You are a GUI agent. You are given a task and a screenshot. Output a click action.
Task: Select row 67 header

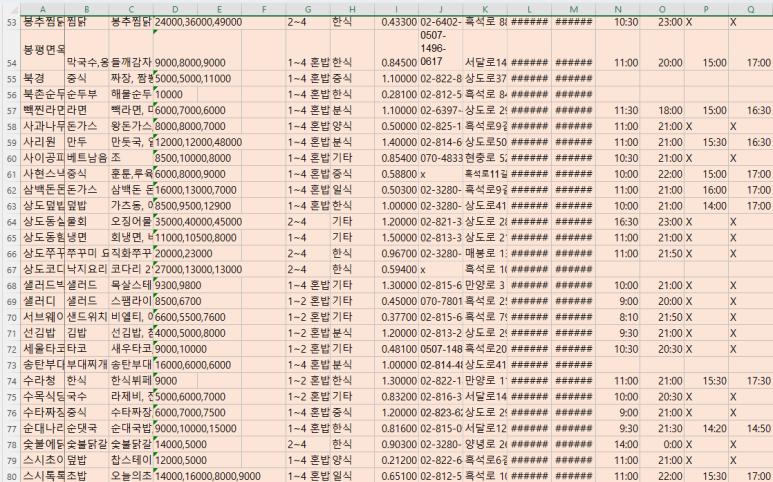tap(10, 270)
